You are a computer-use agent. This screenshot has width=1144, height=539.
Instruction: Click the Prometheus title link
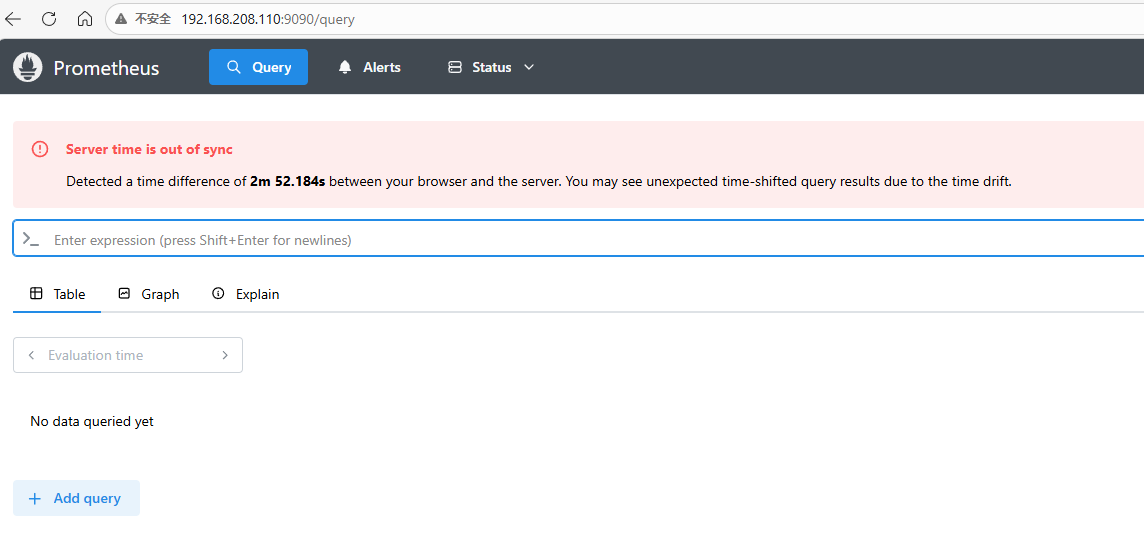[x=107, y=68]
